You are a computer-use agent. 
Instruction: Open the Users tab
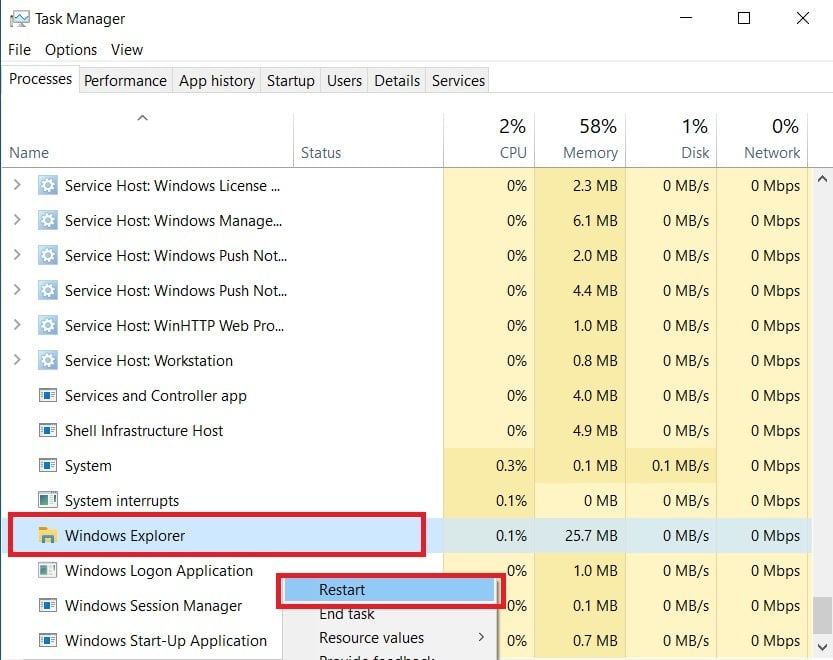coord(344,81)
